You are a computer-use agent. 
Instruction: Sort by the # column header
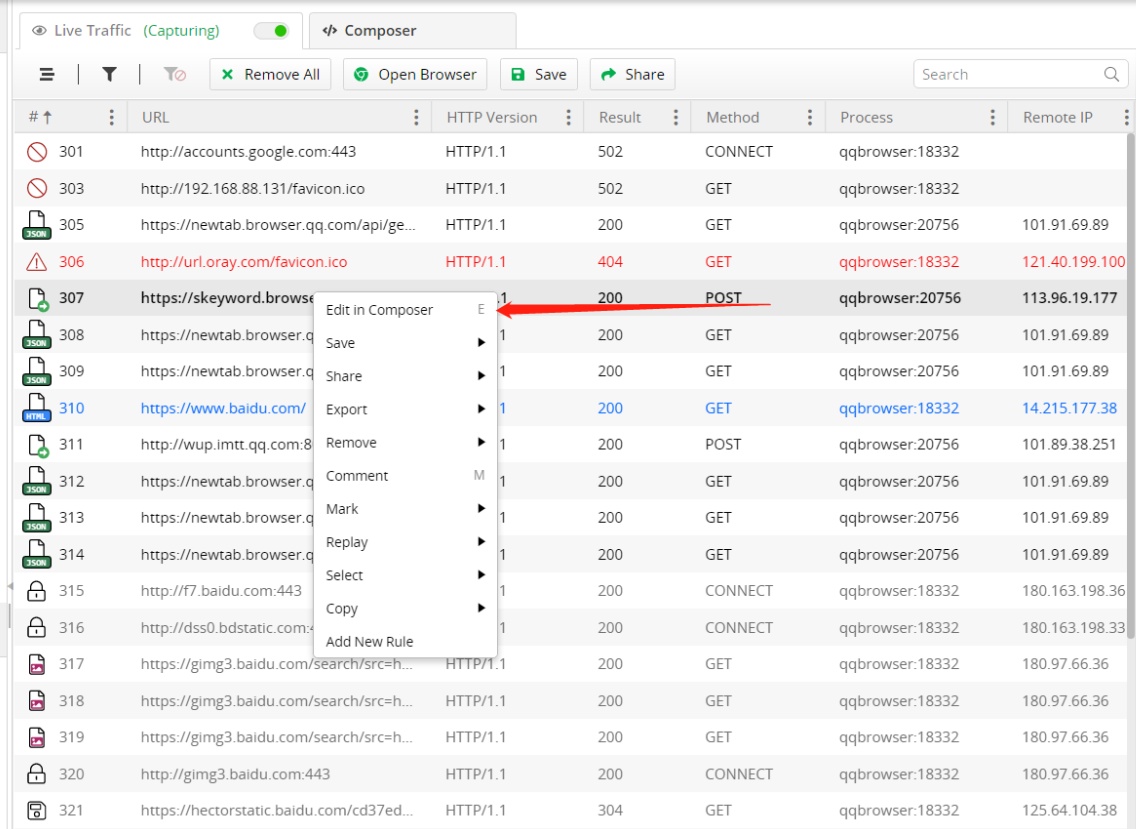(40, 117)
